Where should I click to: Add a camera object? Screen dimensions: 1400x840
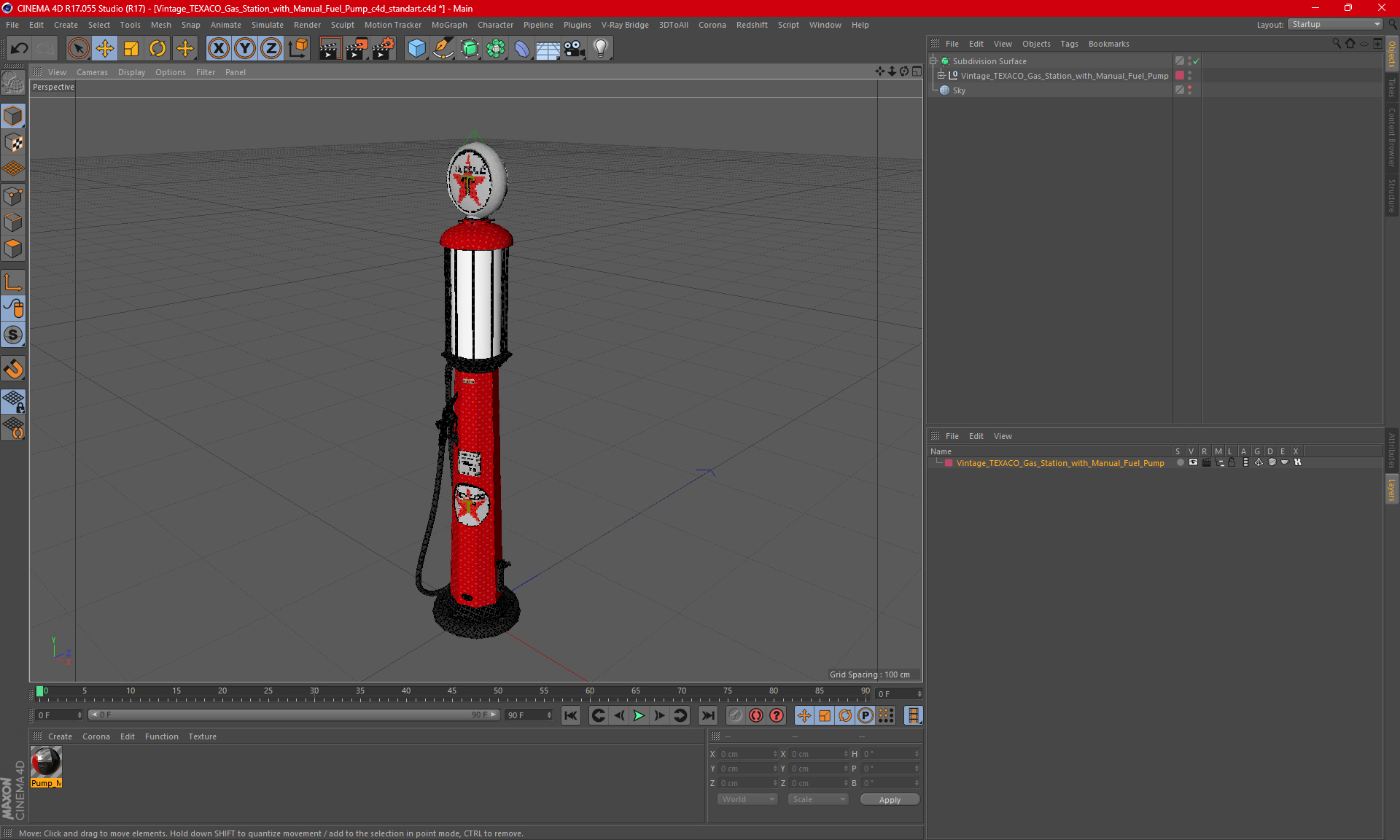(x=575, y=48)
